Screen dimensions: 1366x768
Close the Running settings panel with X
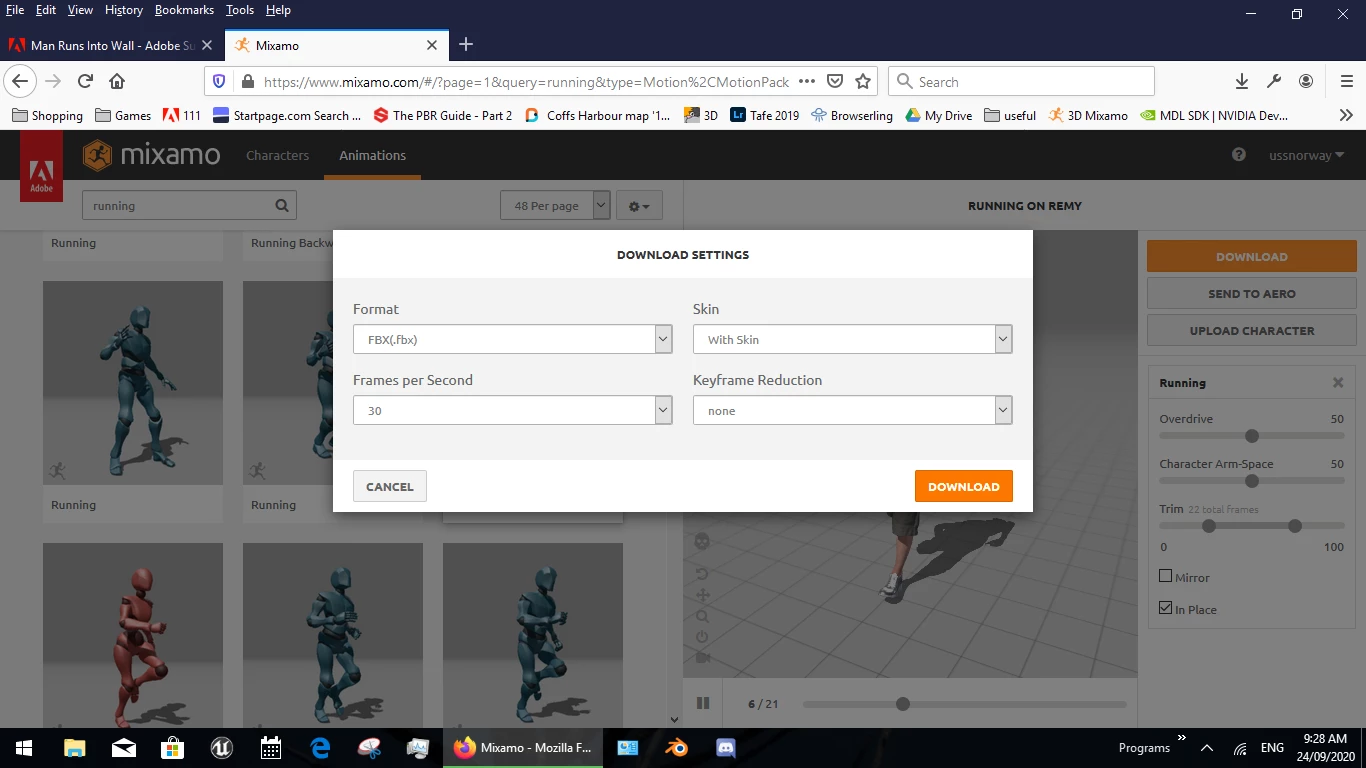[x=1338, y=383]
